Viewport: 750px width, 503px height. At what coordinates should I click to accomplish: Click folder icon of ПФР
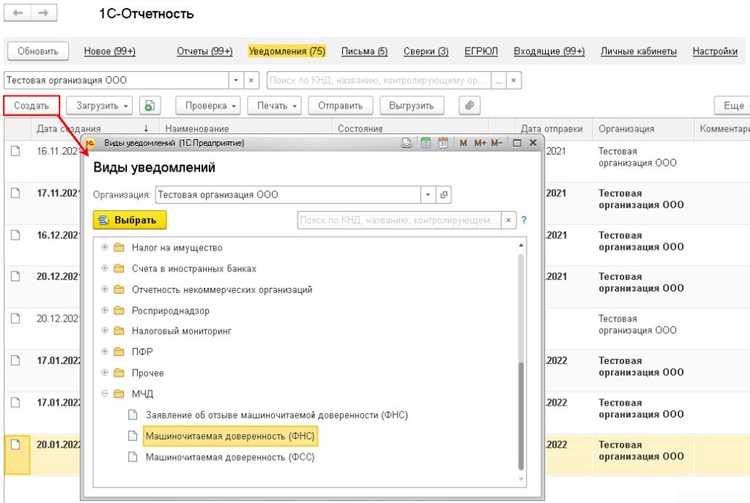119,352
